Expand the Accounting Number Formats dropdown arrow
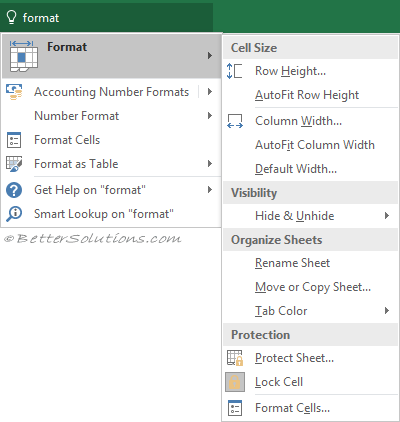The image size is (400, 422). pyautogui.click(x=210, y=92)
